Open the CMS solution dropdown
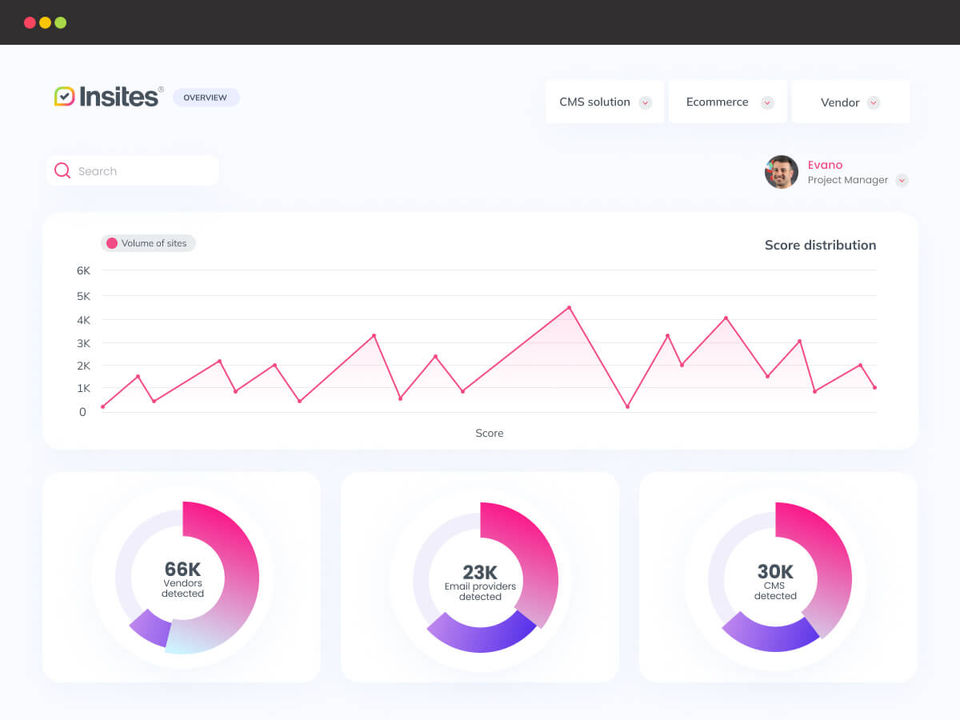Screen dimensions: 960x720 [x=604, y=102]
